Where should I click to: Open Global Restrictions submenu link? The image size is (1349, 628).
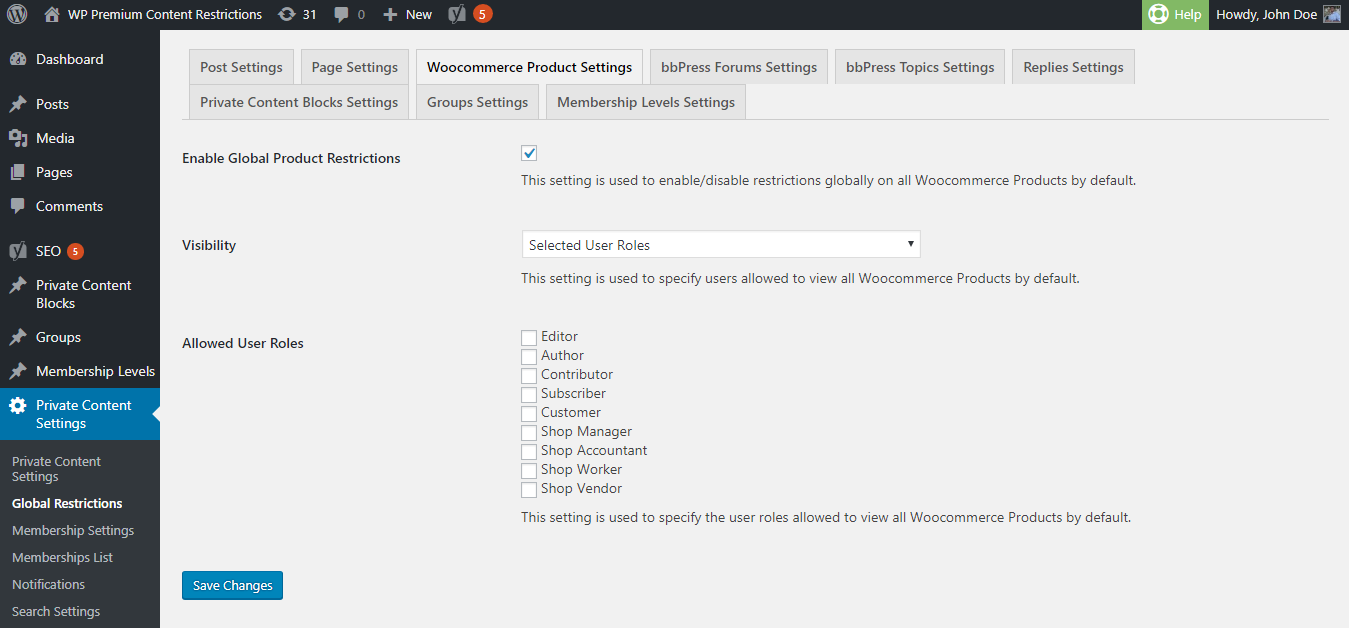point(67,504)
